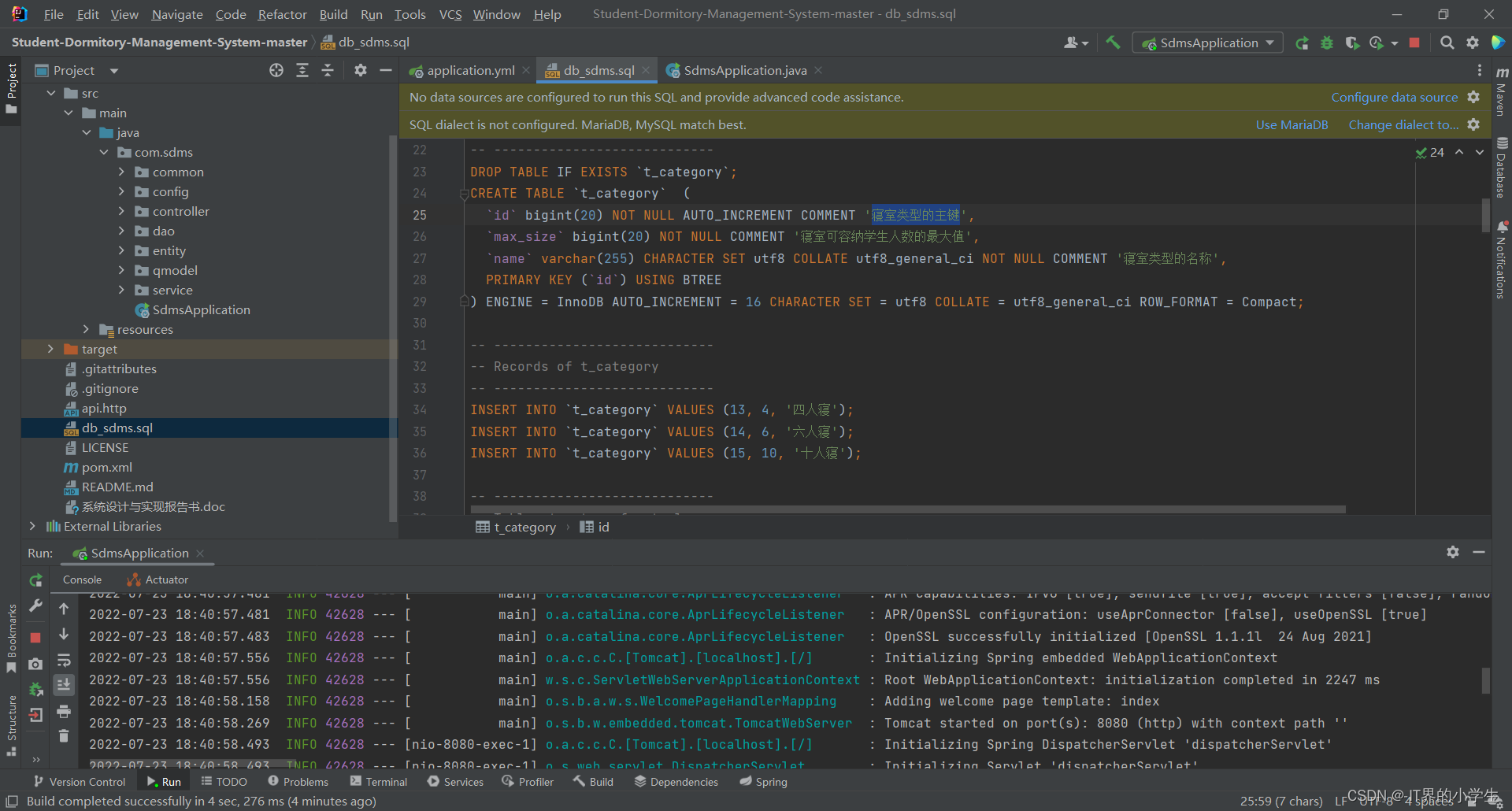Open Maven tool window
Viewport: 1512px width, 811px height.
tap(1502, 93)
